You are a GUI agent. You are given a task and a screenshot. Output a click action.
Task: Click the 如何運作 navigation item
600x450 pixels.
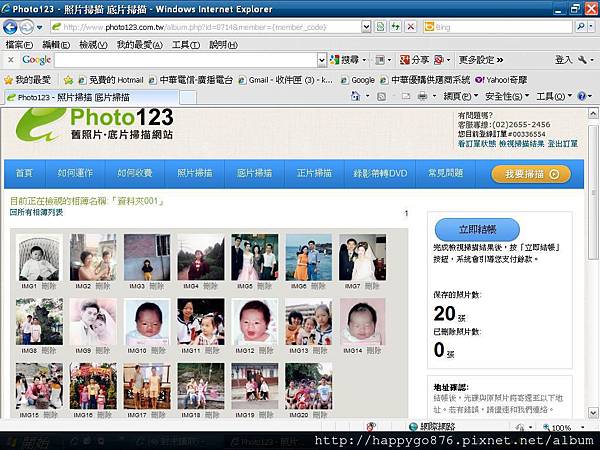pyautogui.click(x=75, y=173)
